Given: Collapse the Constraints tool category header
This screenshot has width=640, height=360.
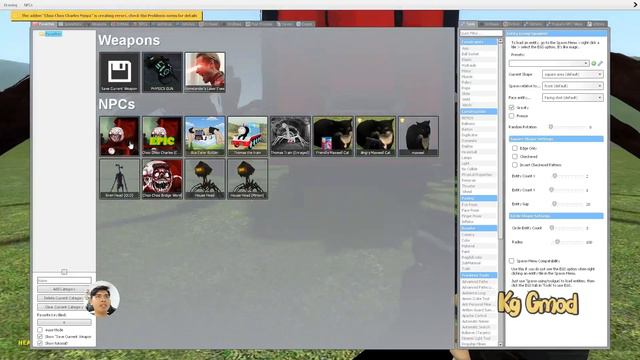Looking at the screenshot, I should tap(479, 42).
